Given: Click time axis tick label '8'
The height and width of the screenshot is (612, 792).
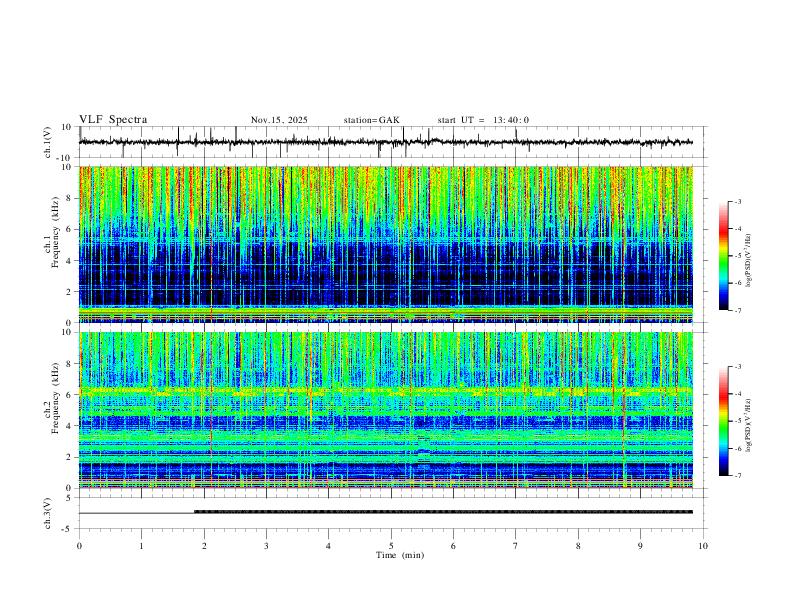Looking at the screenshot, I should tap(578, 546).
